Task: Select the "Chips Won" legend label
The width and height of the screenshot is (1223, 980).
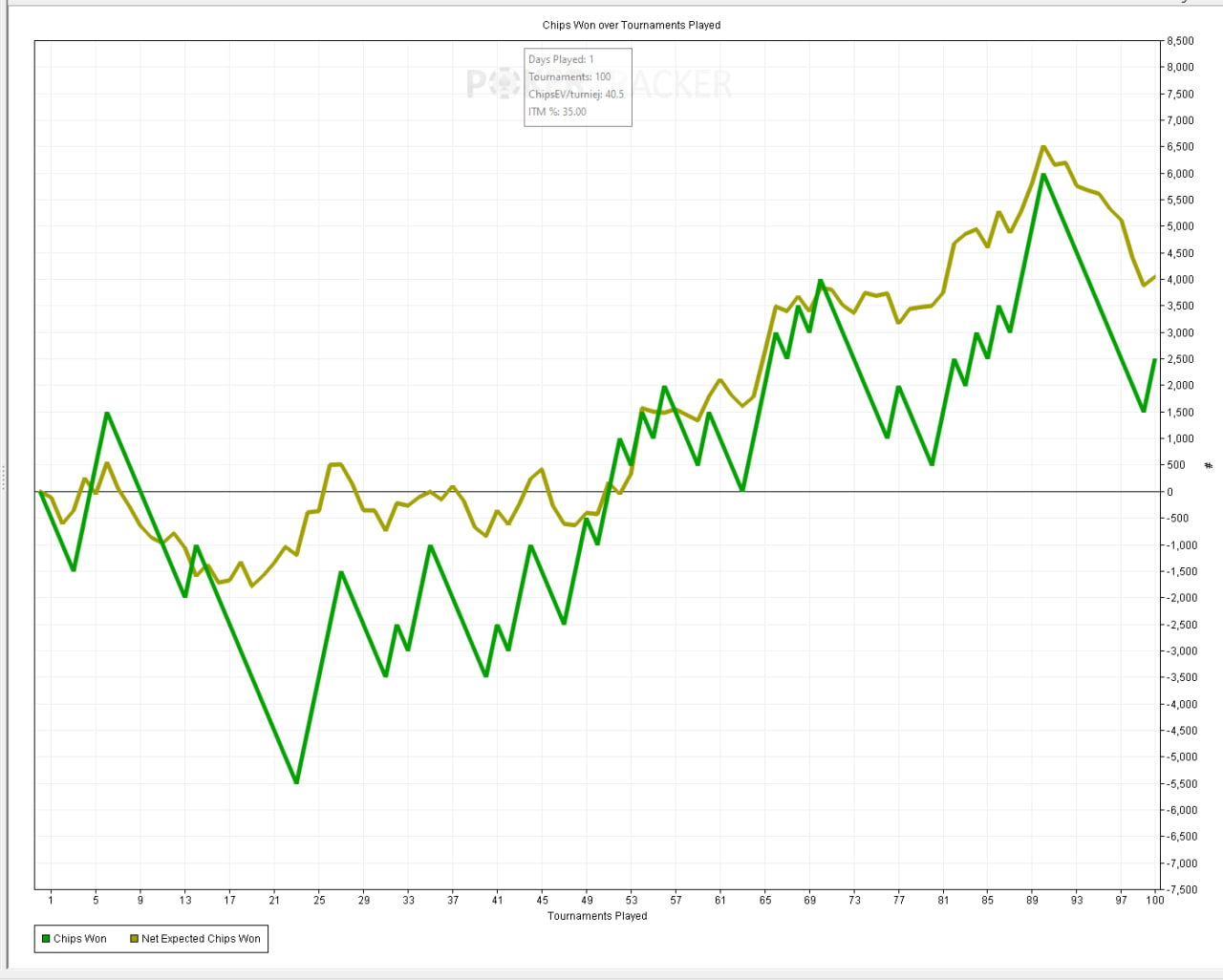Action: click(x=80, y=939)
